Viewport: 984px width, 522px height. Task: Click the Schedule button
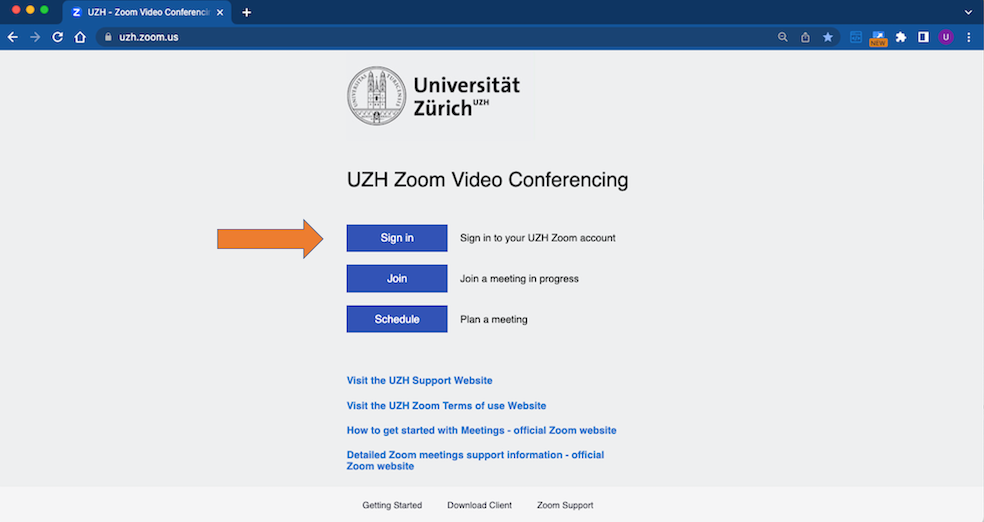[397, 319]
